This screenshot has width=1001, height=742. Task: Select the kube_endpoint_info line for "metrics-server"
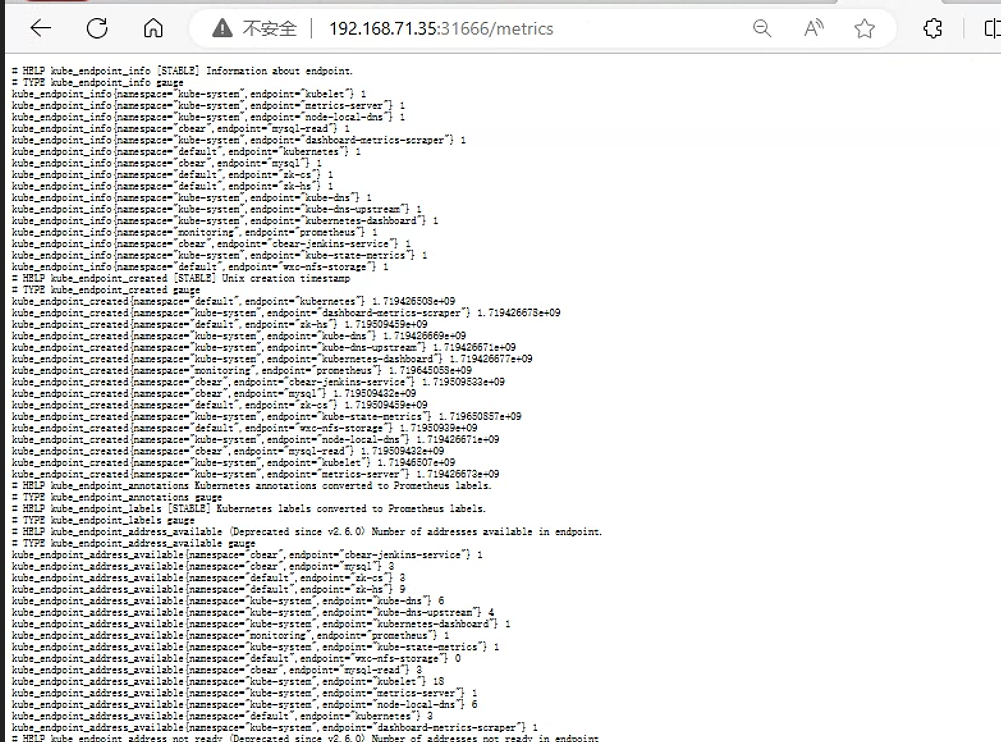click(x=208, y=105)
